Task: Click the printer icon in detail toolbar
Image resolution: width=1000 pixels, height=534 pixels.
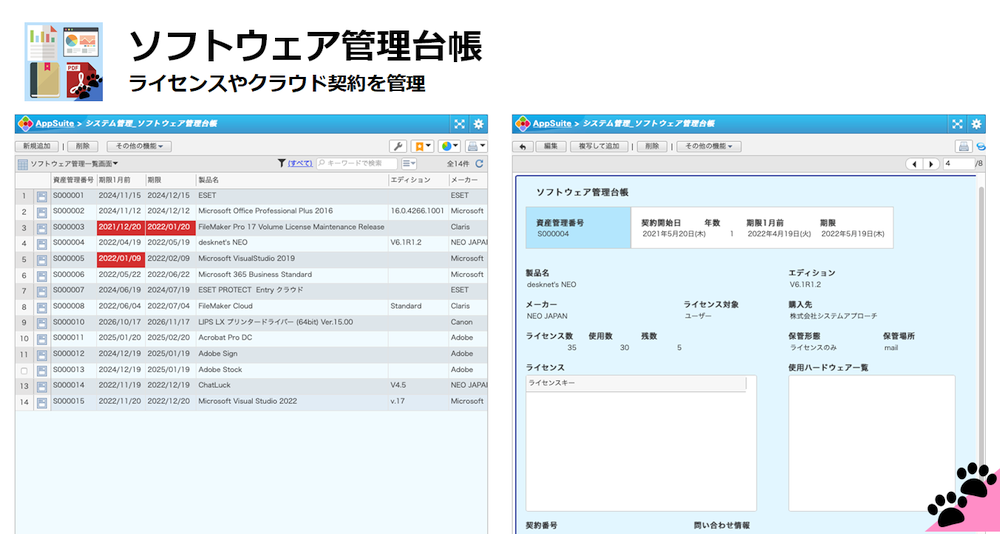Action: tap(964, 146)
